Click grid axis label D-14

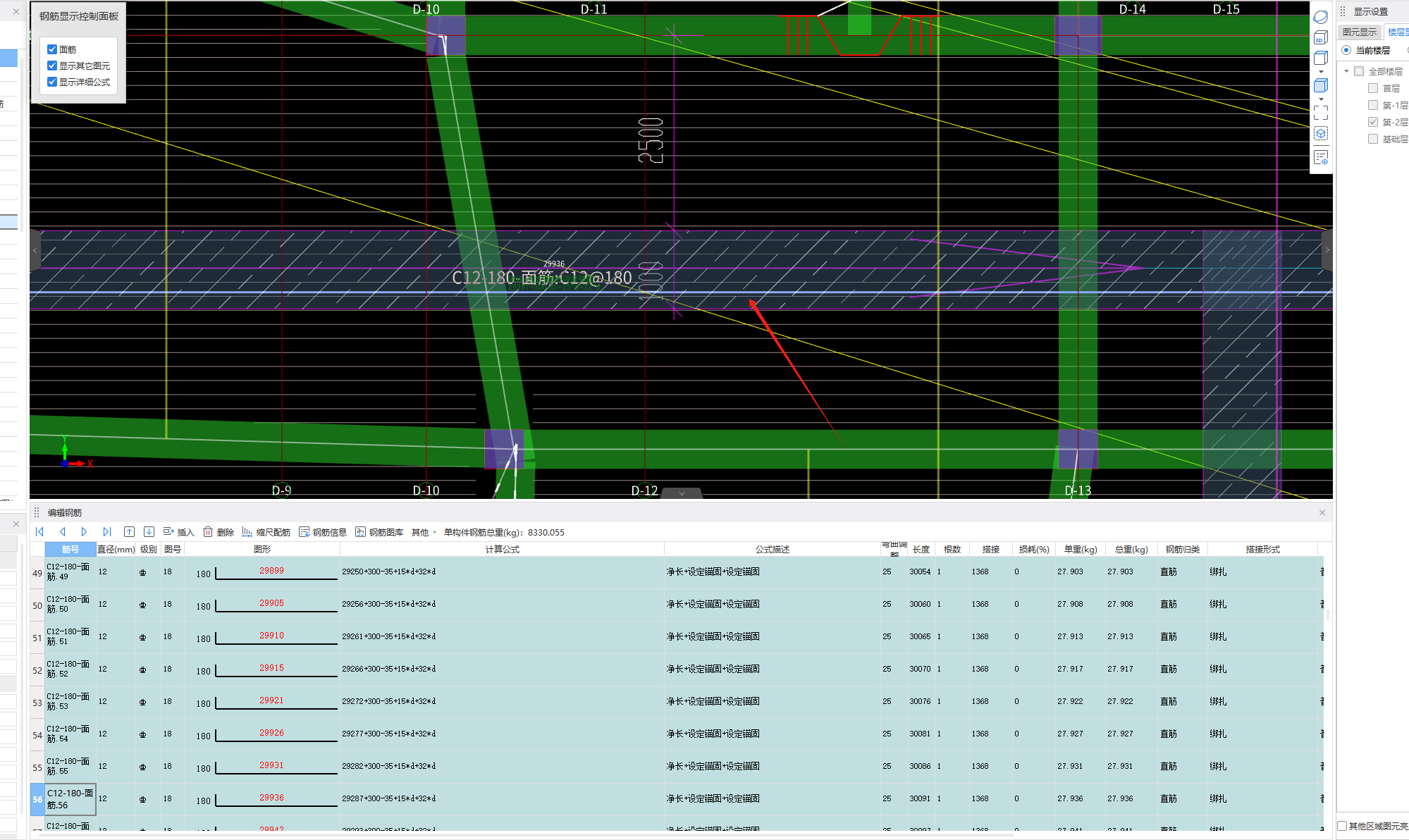1132,9
